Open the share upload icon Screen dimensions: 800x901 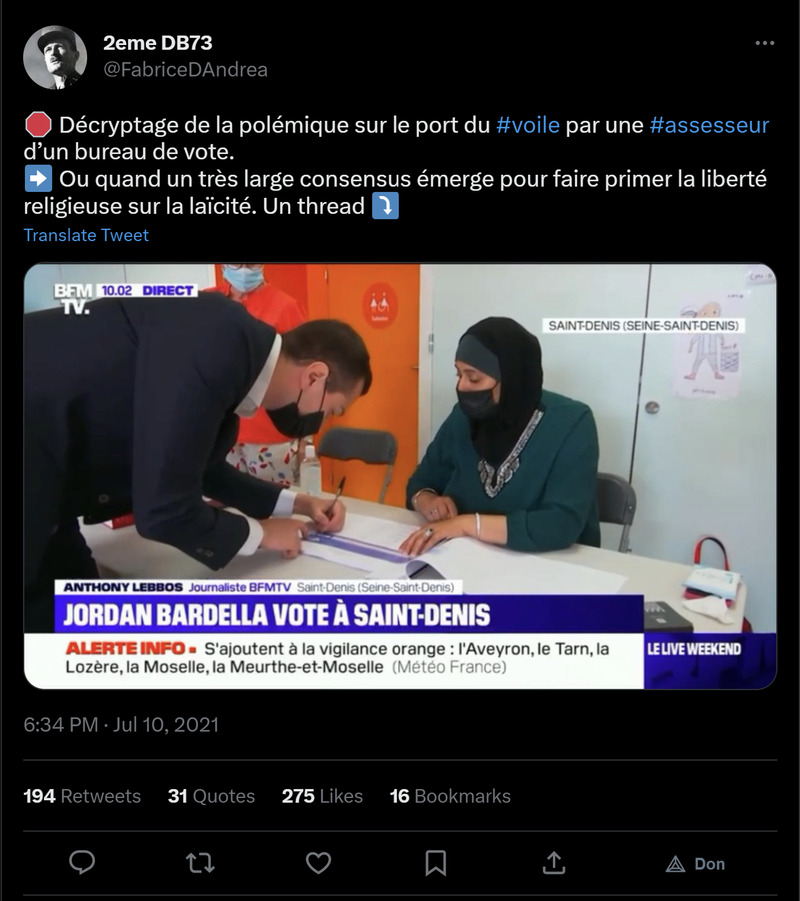[554, 863]
